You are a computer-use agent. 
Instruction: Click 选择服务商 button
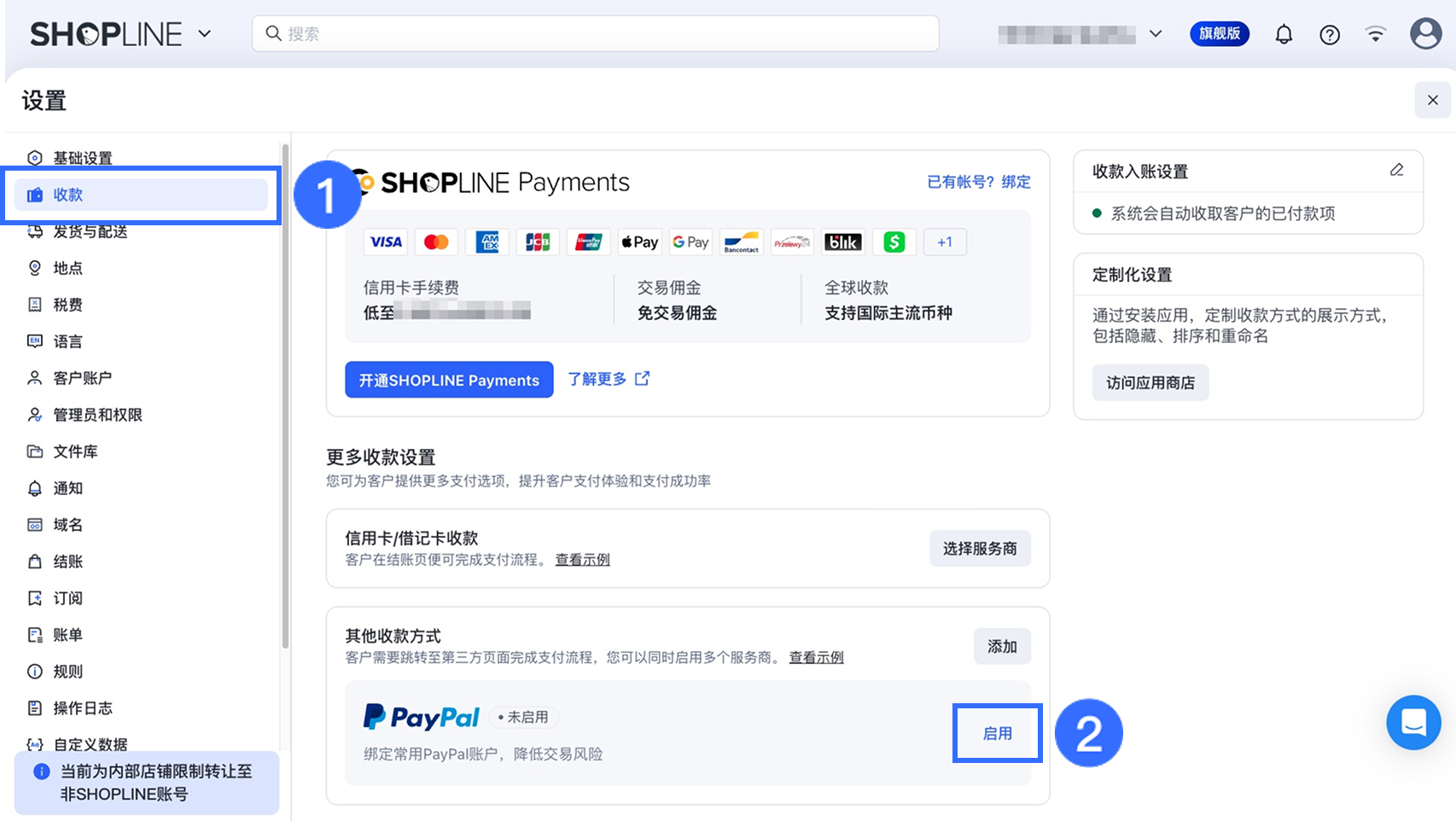980,549
